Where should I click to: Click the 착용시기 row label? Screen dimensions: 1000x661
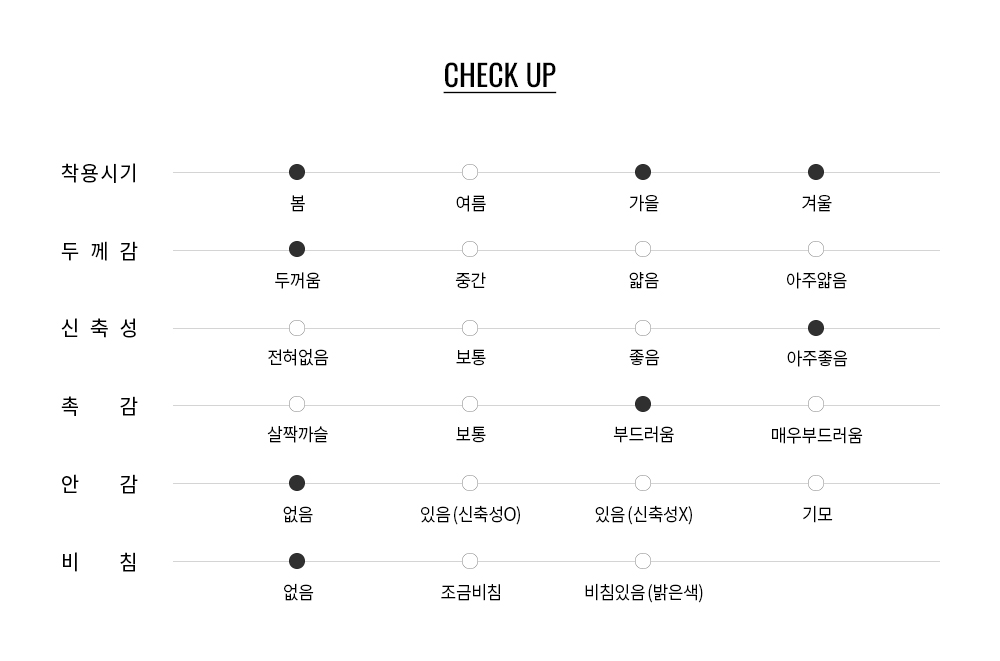99,173
